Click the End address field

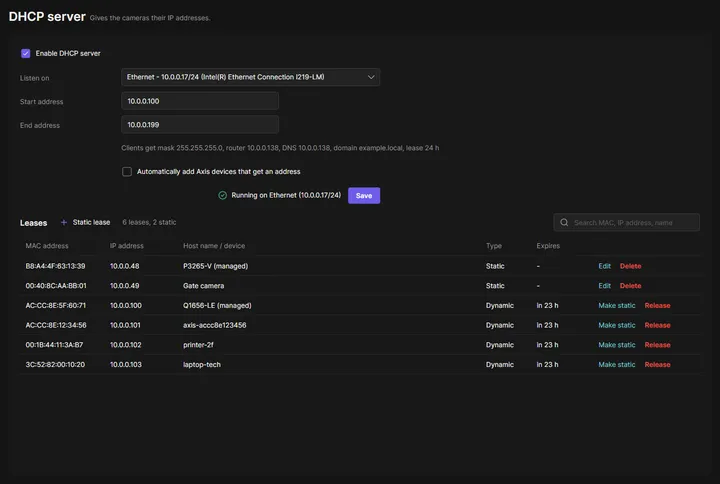click(x=200, y=124)
